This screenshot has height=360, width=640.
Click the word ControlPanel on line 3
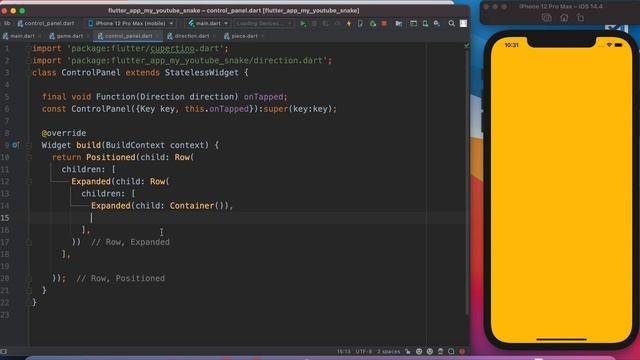coord(91,73)
